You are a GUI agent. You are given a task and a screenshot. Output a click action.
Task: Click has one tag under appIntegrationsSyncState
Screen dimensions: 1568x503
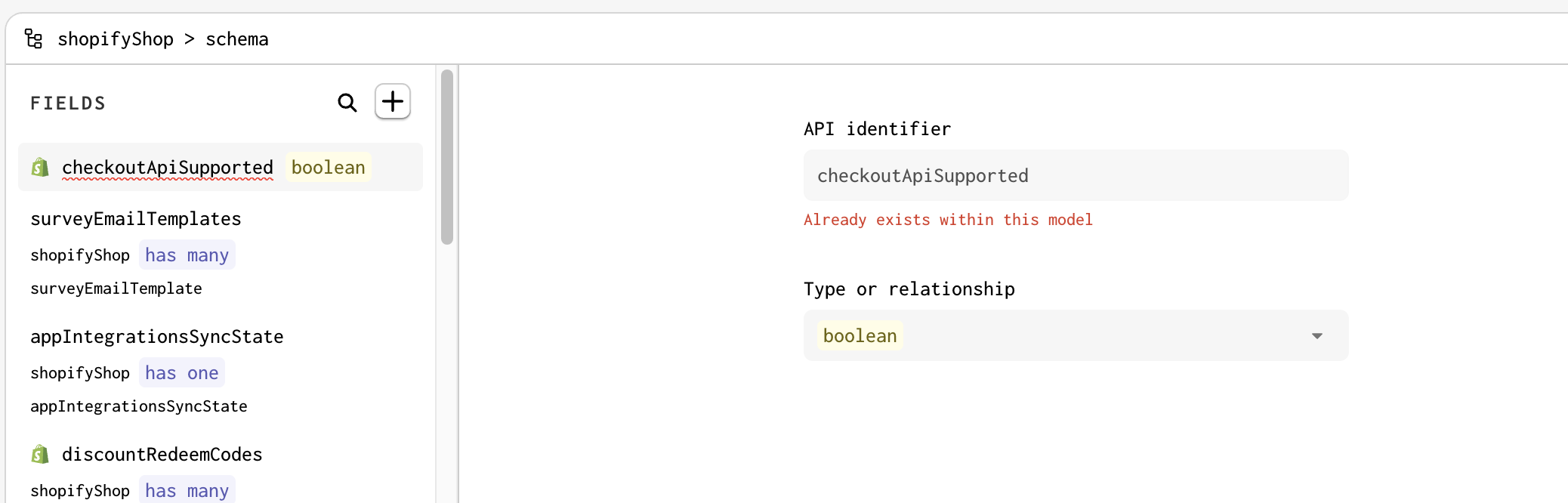(x=181, y=372)
